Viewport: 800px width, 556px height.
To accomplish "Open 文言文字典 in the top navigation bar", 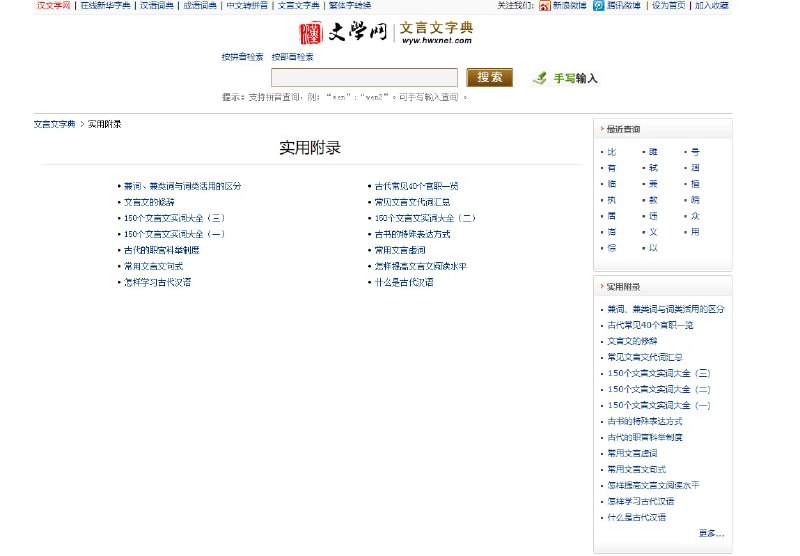I will click(299, 6).
